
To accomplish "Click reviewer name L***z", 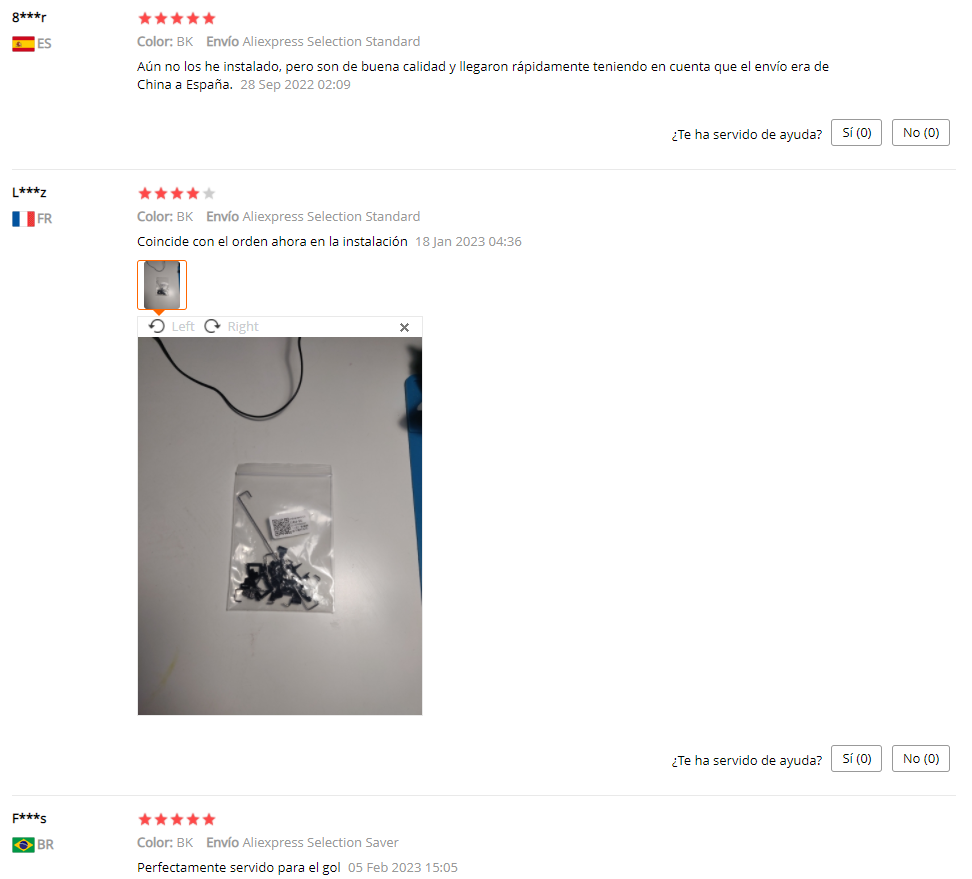I will pyautogui.click(x=29, y=192).
